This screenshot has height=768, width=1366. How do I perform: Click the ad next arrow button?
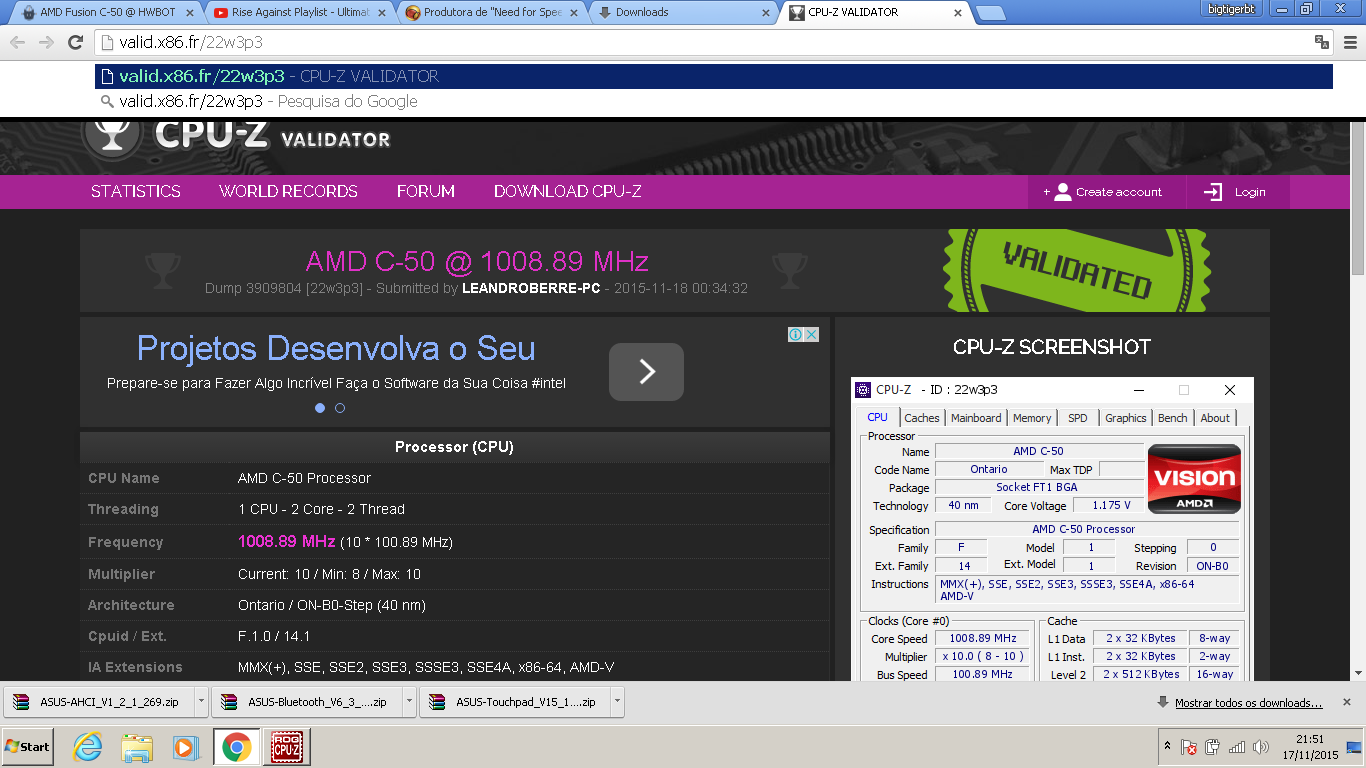pos(646,372)
